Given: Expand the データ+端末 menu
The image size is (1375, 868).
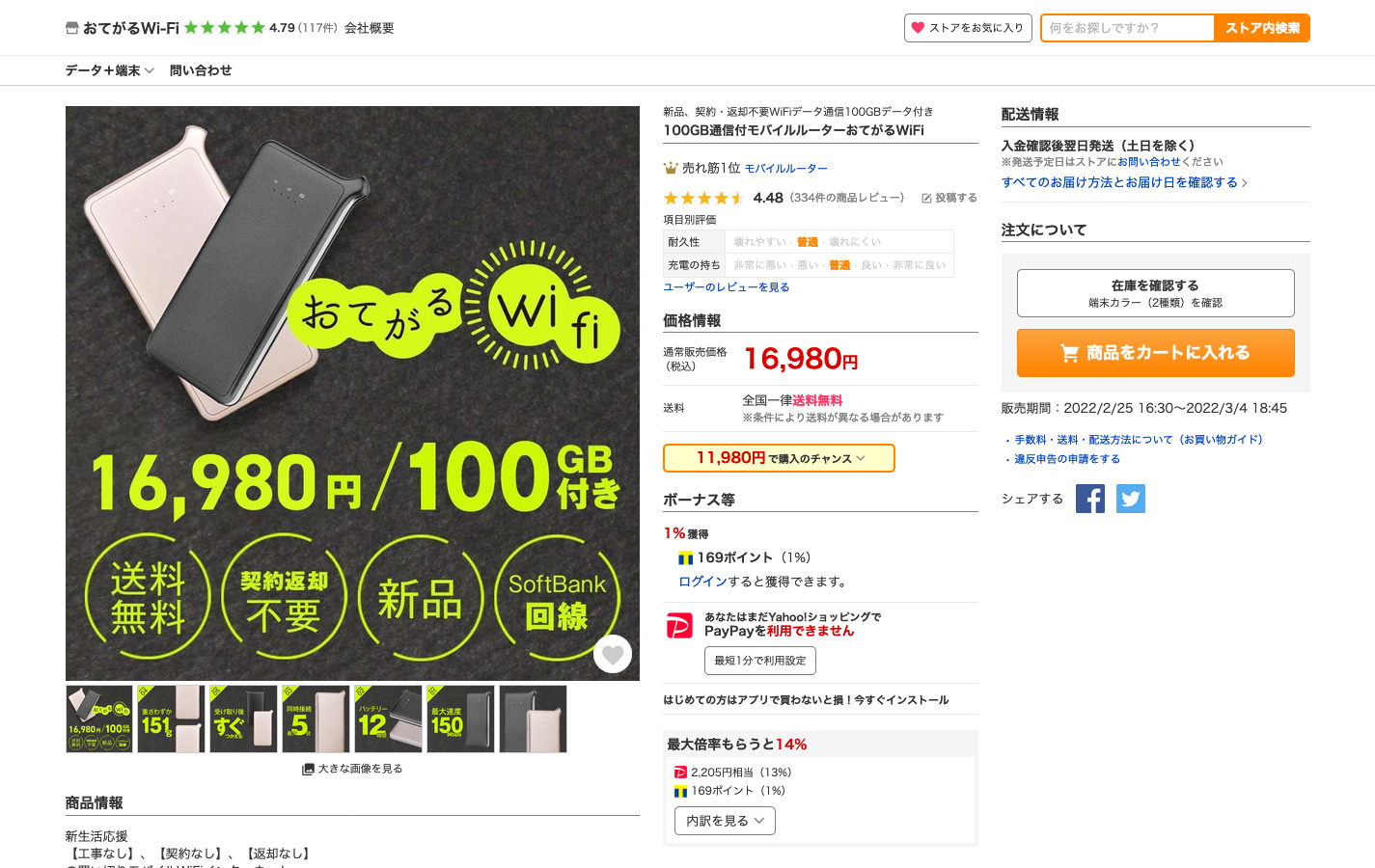Looking at the screenshot, I should click(109, 70).
